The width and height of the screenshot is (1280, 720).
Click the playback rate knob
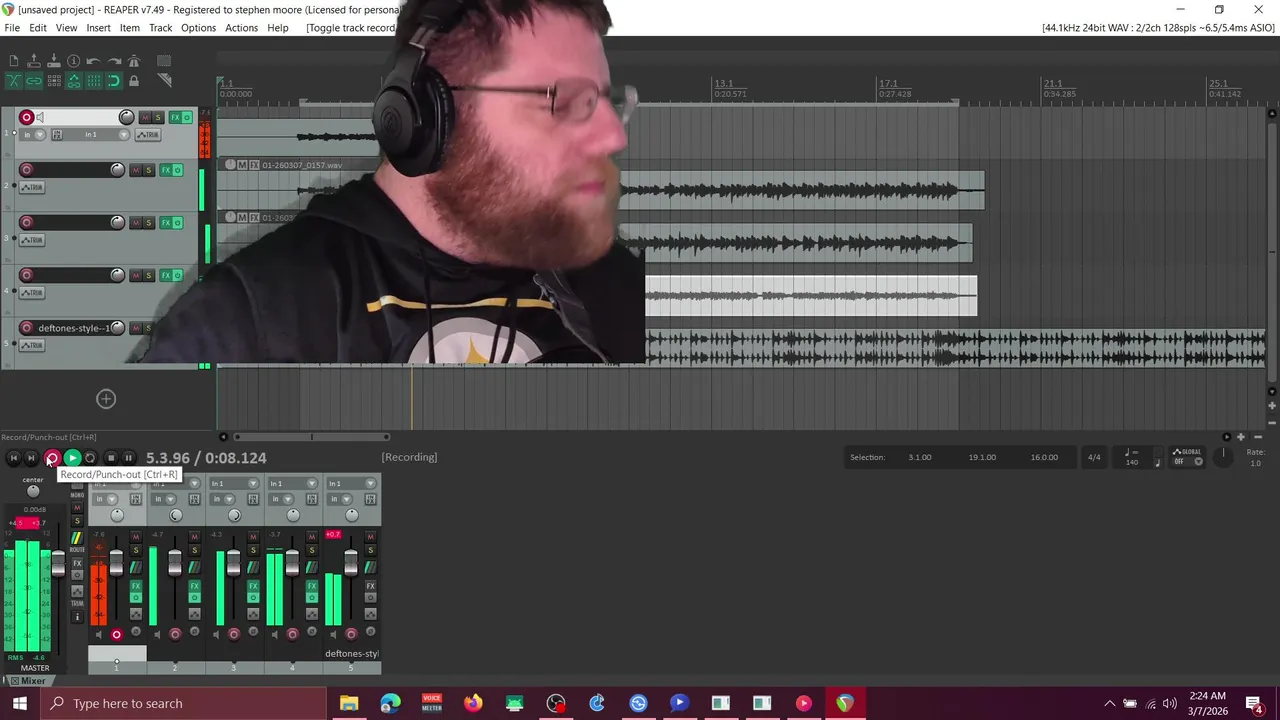(x=1222, y=456)
